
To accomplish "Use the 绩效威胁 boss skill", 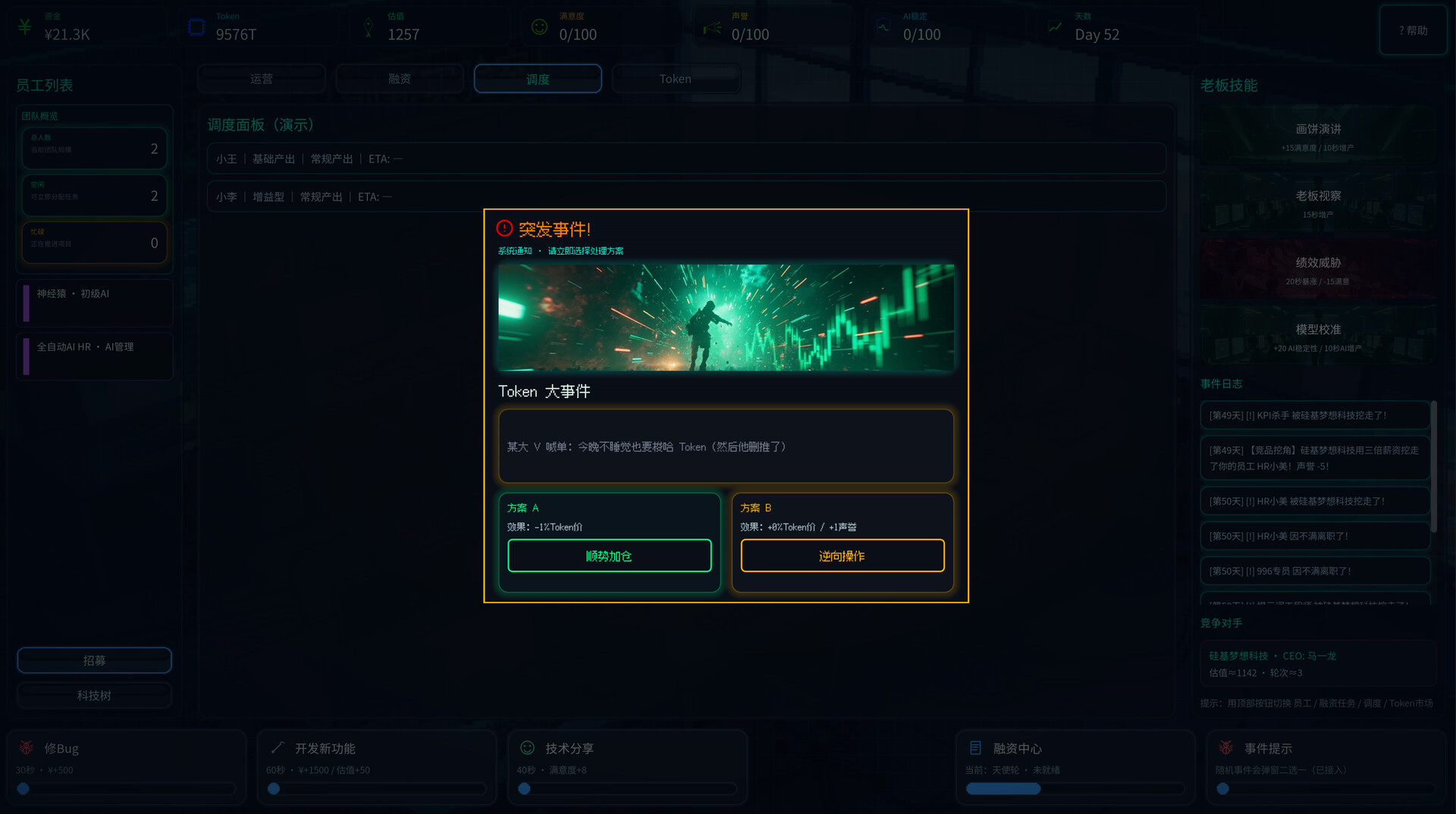I will click(x=1318, y=269).
